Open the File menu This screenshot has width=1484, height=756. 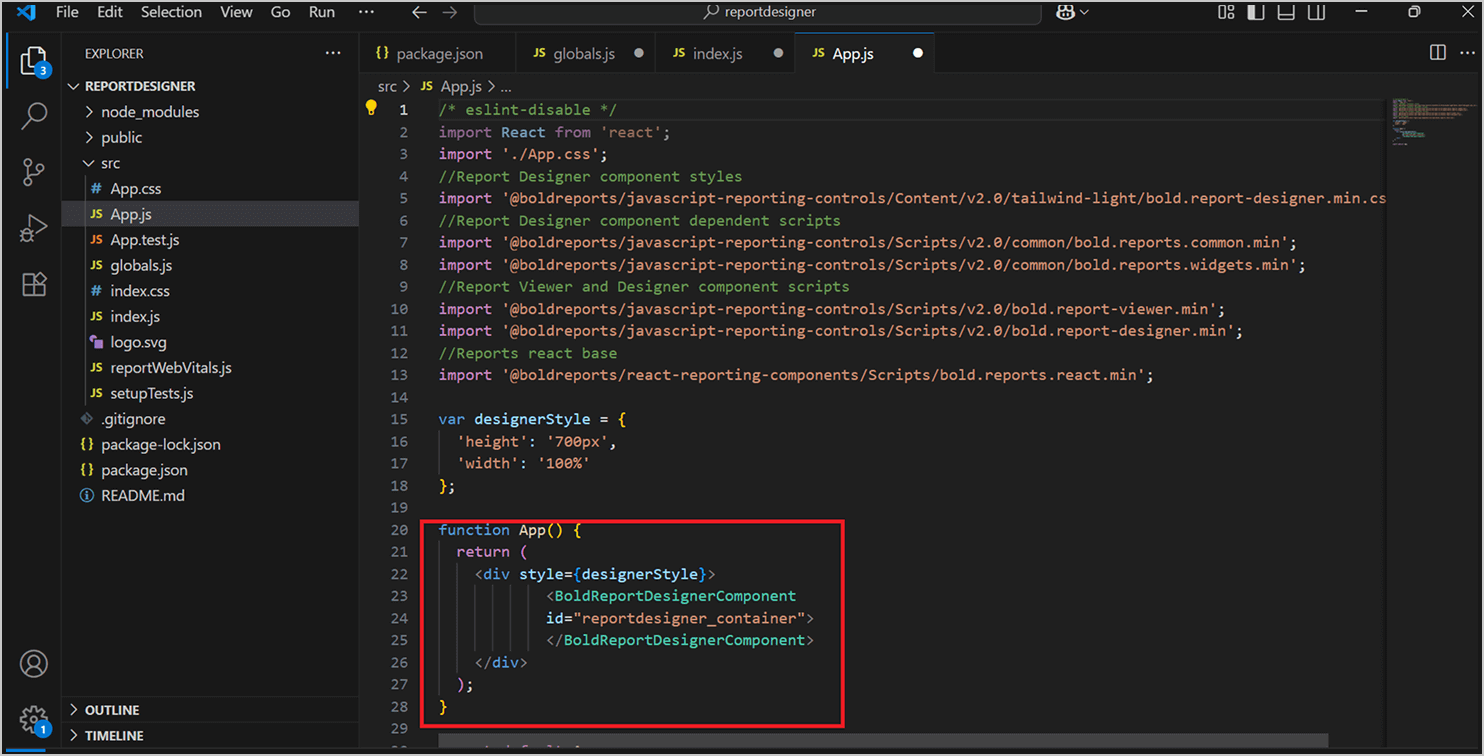click(66, 12)
